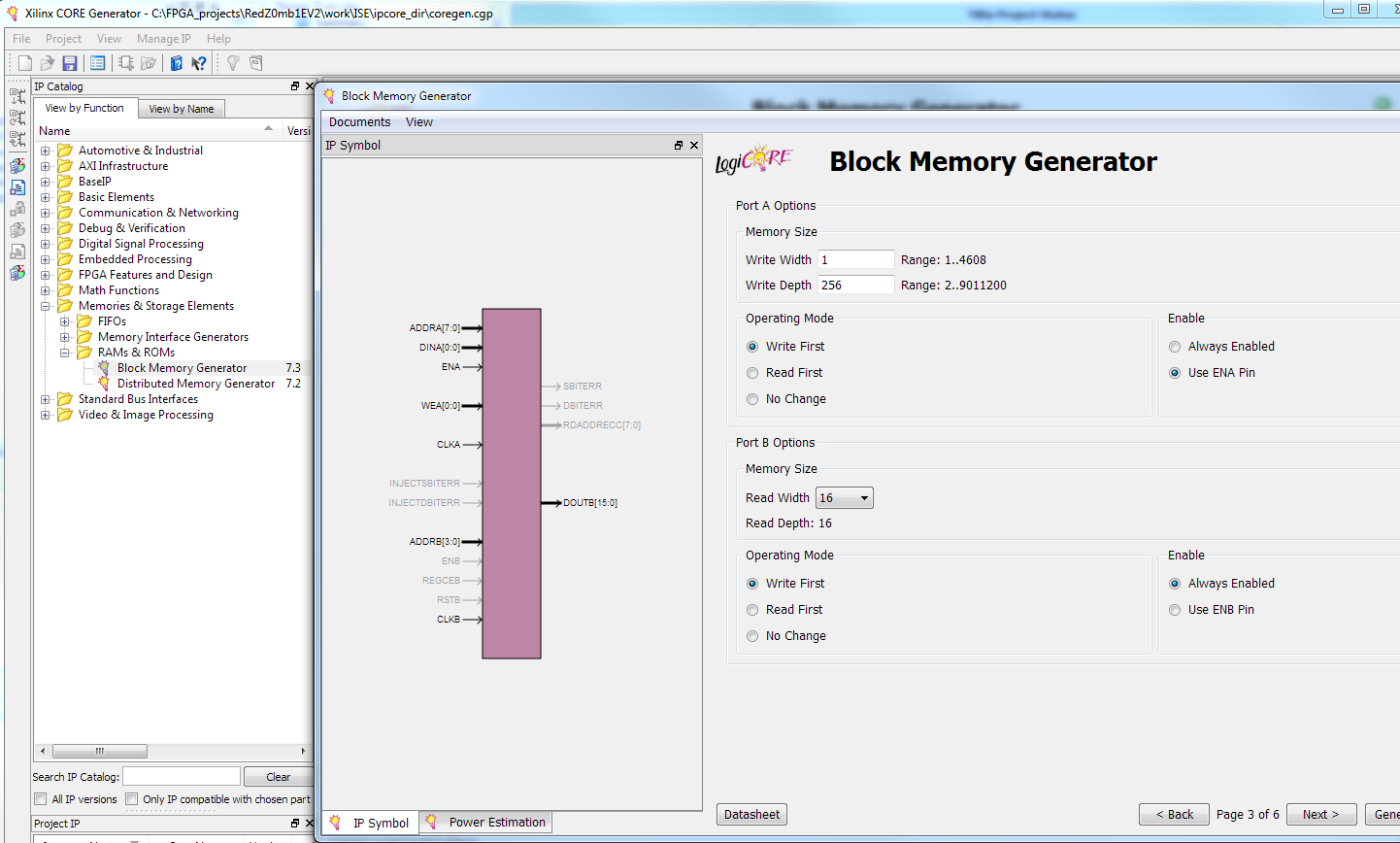Activate the What's This pointer icon

tap(199, 63)
